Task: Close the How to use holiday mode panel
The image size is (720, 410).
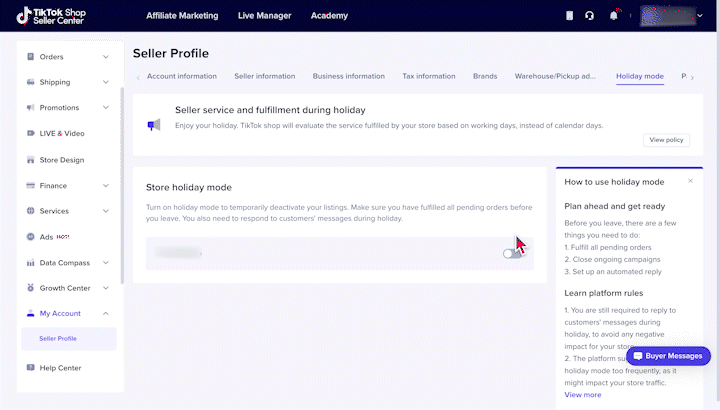Action: (690, 181)
